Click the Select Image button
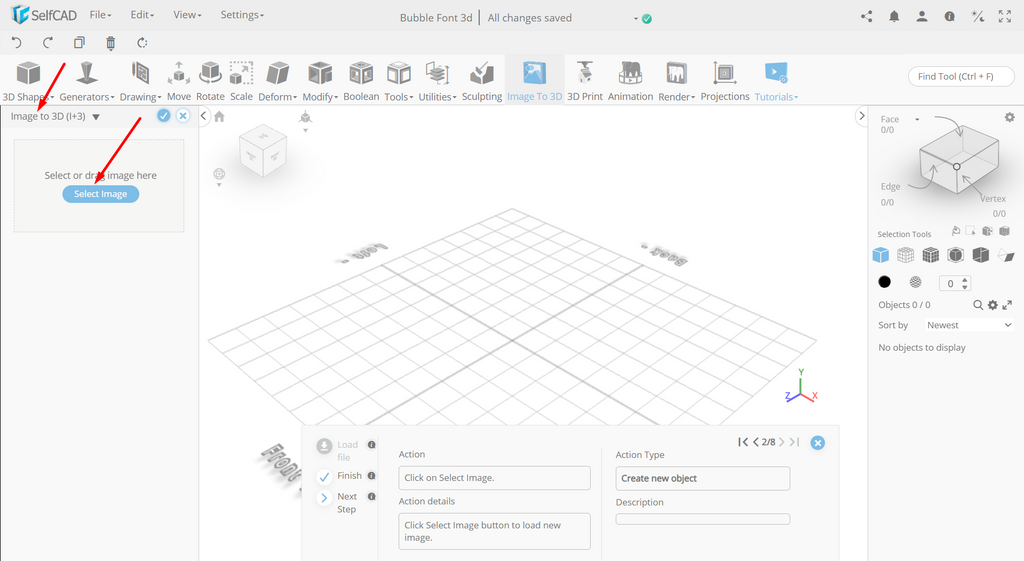 101,194
